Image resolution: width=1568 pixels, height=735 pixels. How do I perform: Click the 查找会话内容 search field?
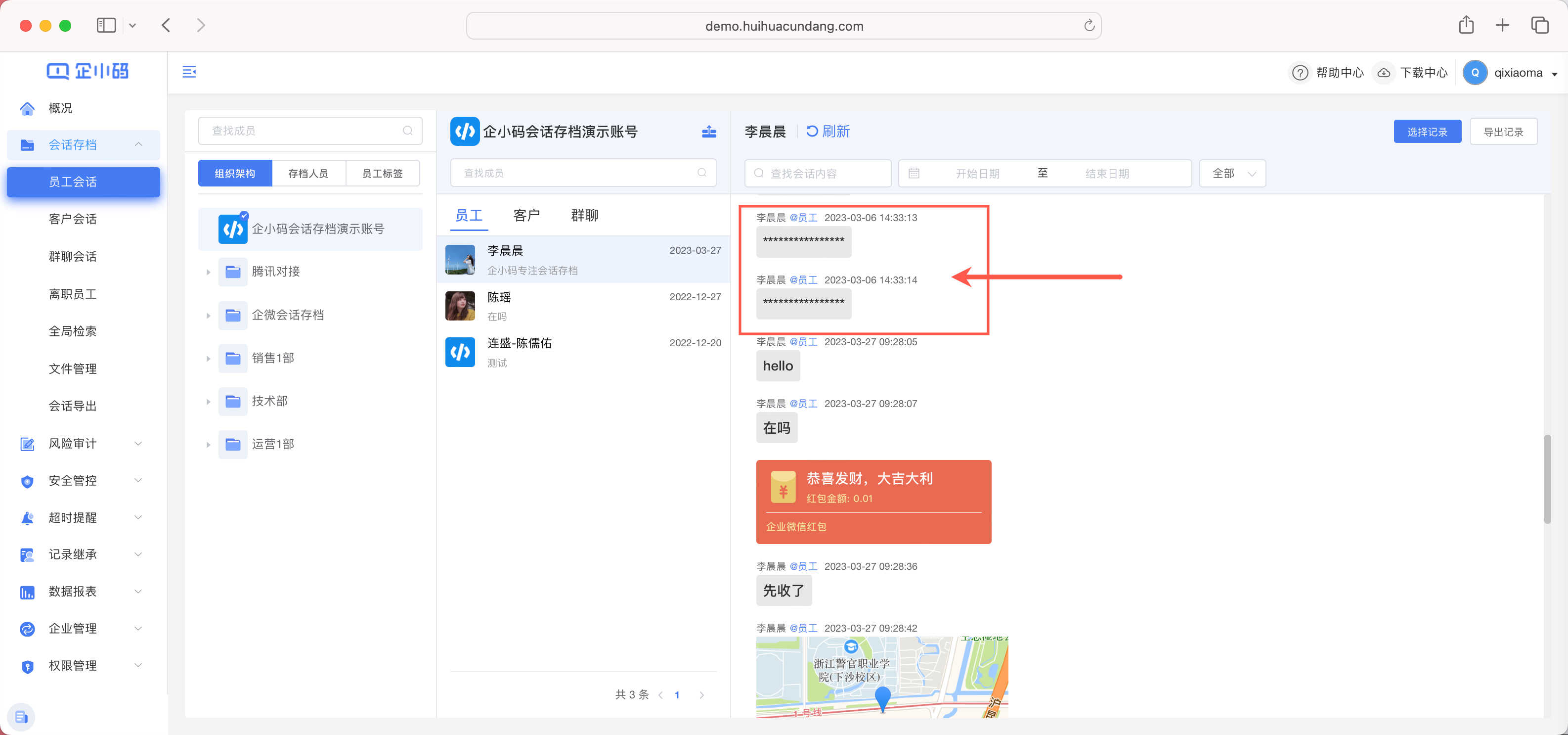[818, 174]
